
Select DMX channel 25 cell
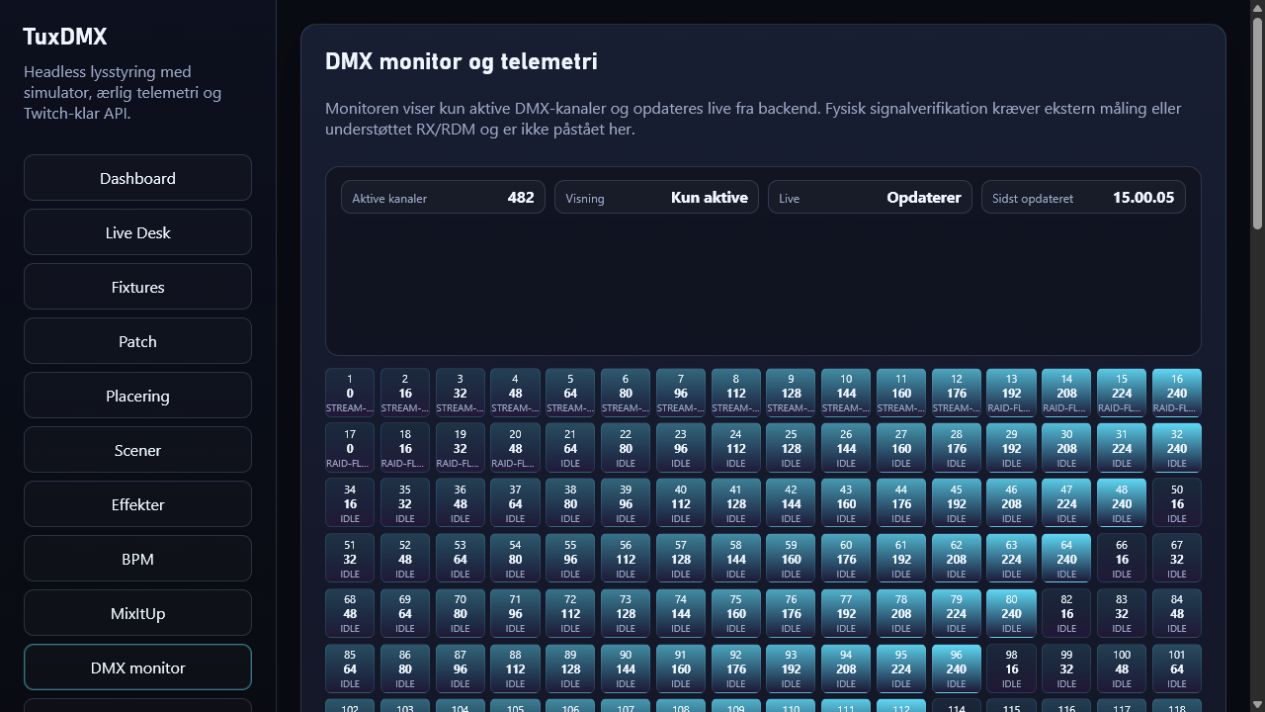791,448
